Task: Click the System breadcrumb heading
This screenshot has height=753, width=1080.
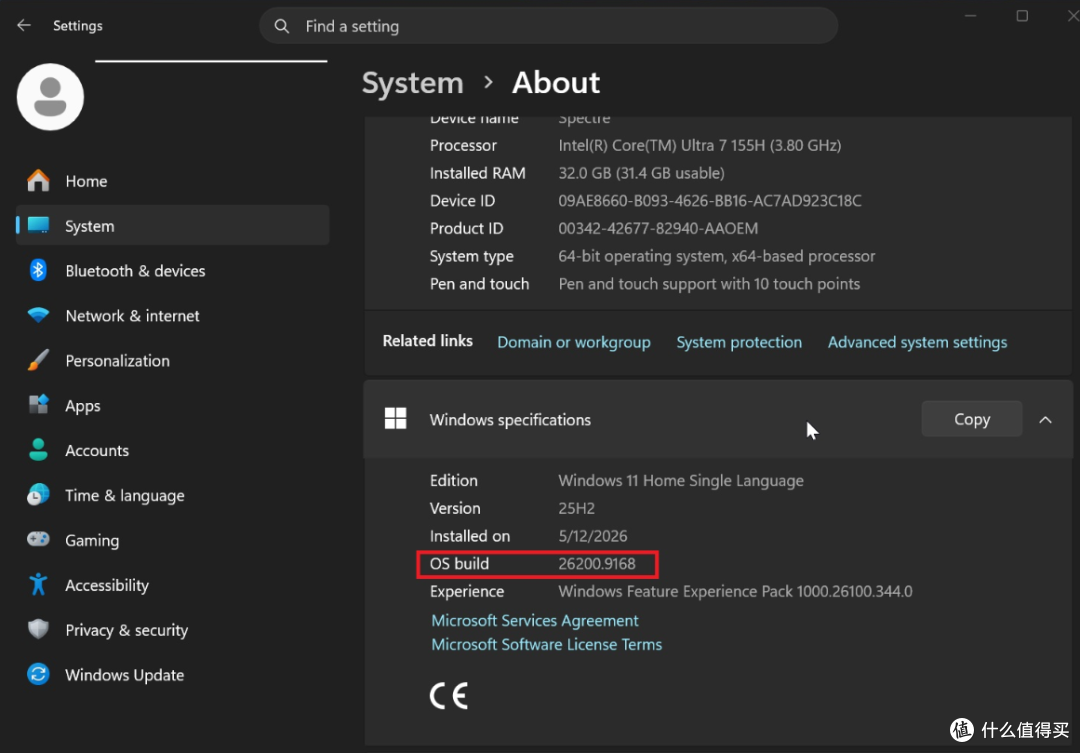Action: [413, 83]
